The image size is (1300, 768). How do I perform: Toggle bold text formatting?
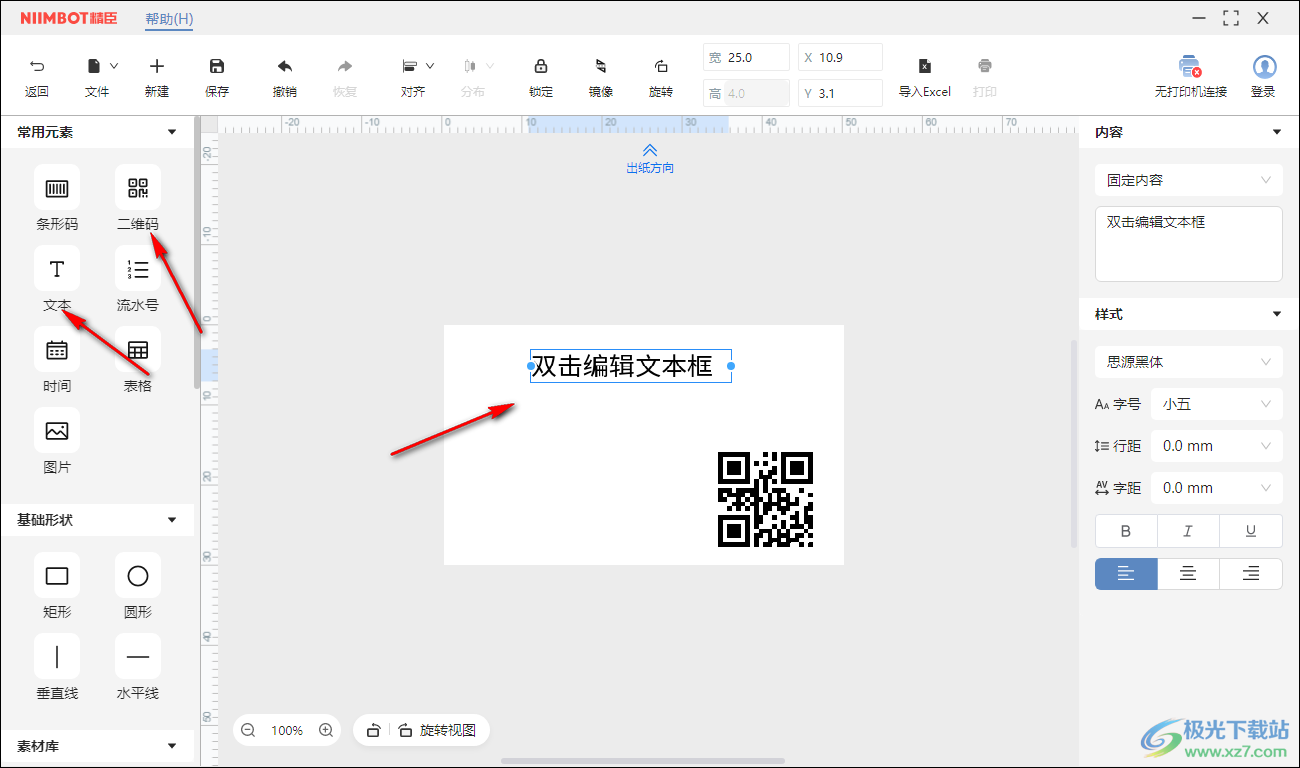coord(1126,531)
